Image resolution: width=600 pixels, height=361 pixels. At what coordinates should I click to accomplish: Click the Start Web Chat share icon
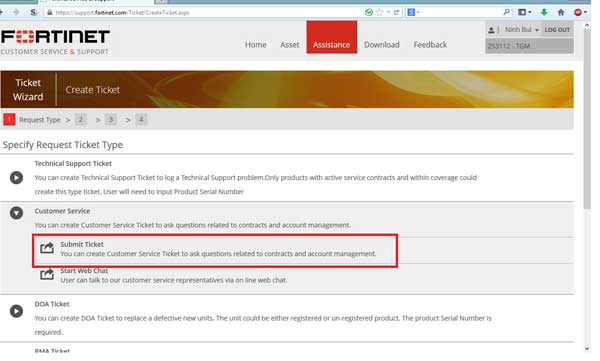(47, 274)
